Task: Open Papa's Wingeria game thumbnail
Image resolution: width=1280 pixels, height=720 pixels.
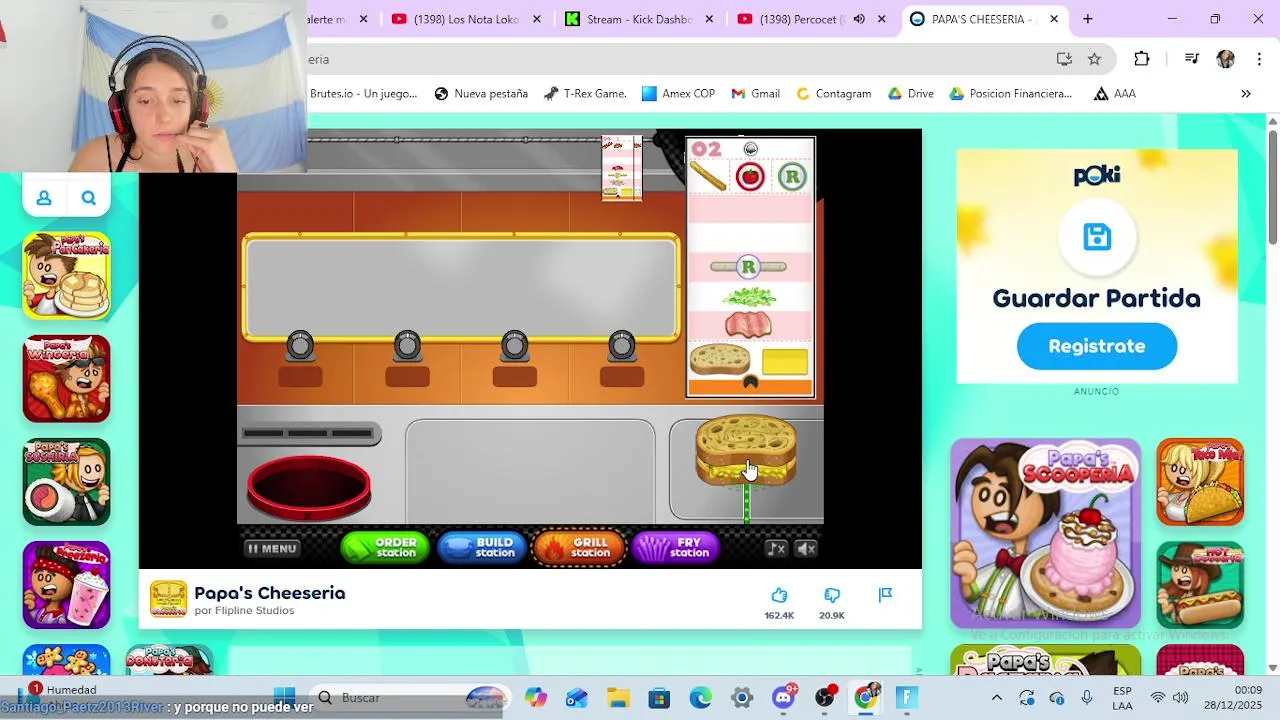Action: tap(67, 379)
